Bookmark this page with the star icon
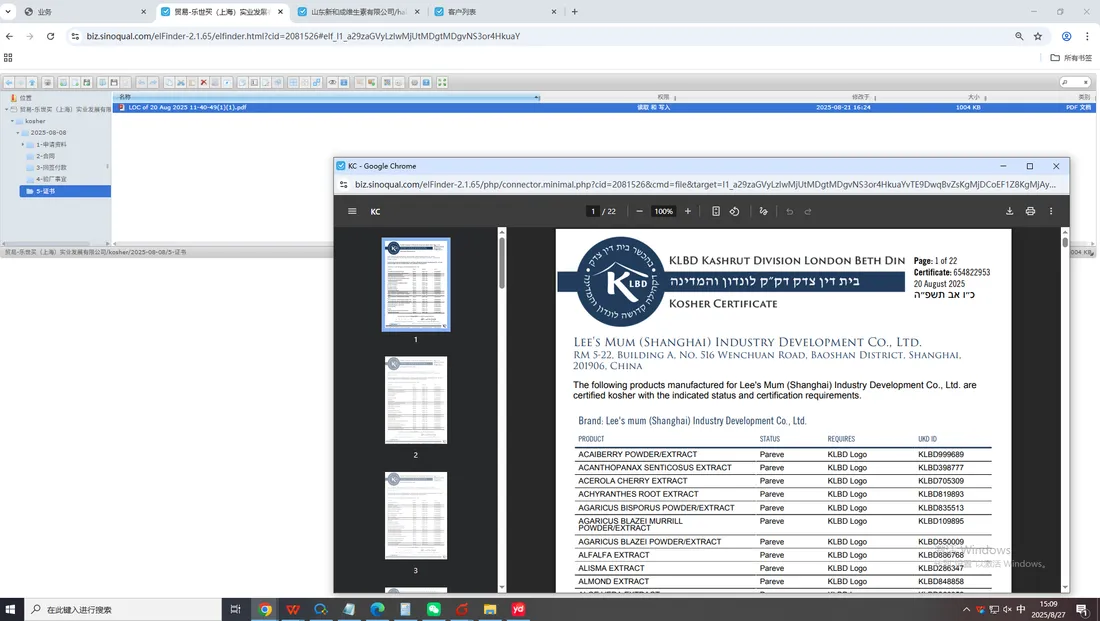 click(1038, 36)
